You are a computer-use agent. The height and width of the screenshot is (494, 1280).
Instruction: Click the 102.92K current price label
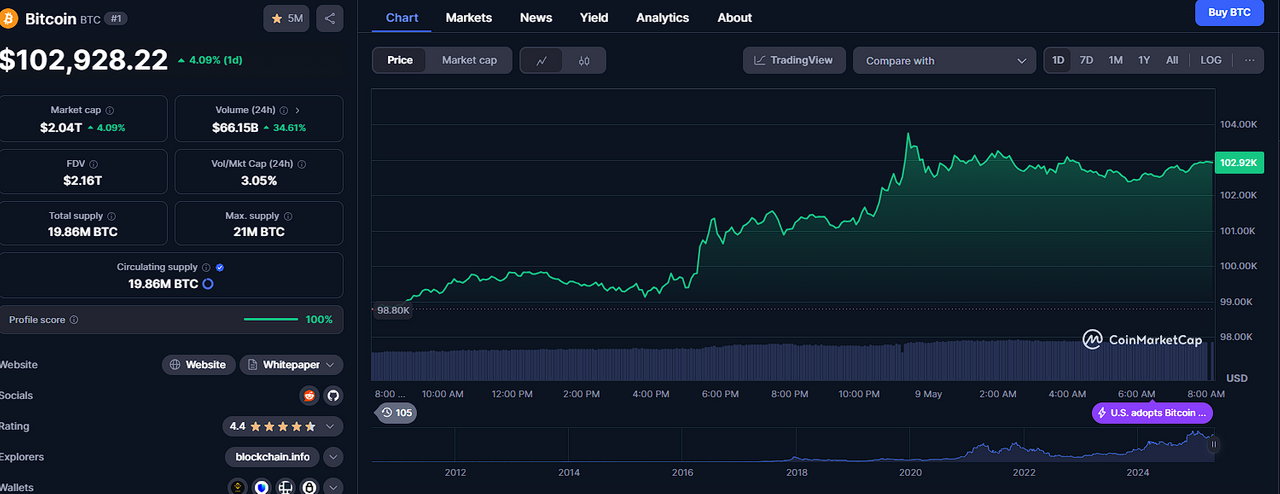[x=1241, y=162]
